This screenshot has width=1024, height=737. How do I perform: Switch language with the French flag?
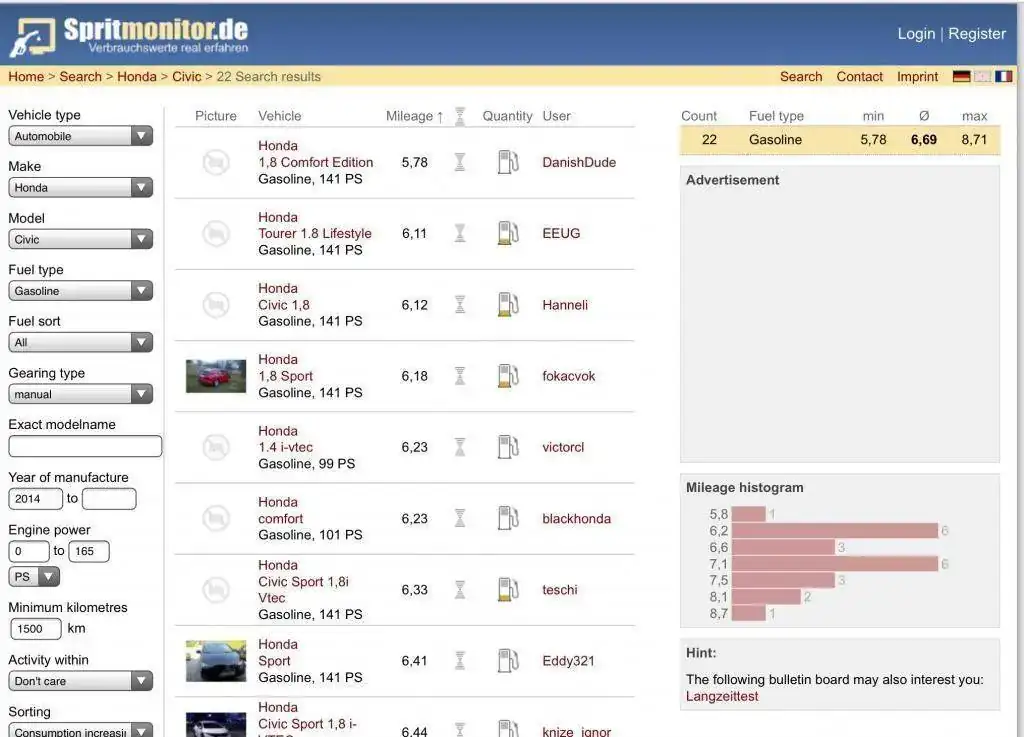pos(1003,77)
